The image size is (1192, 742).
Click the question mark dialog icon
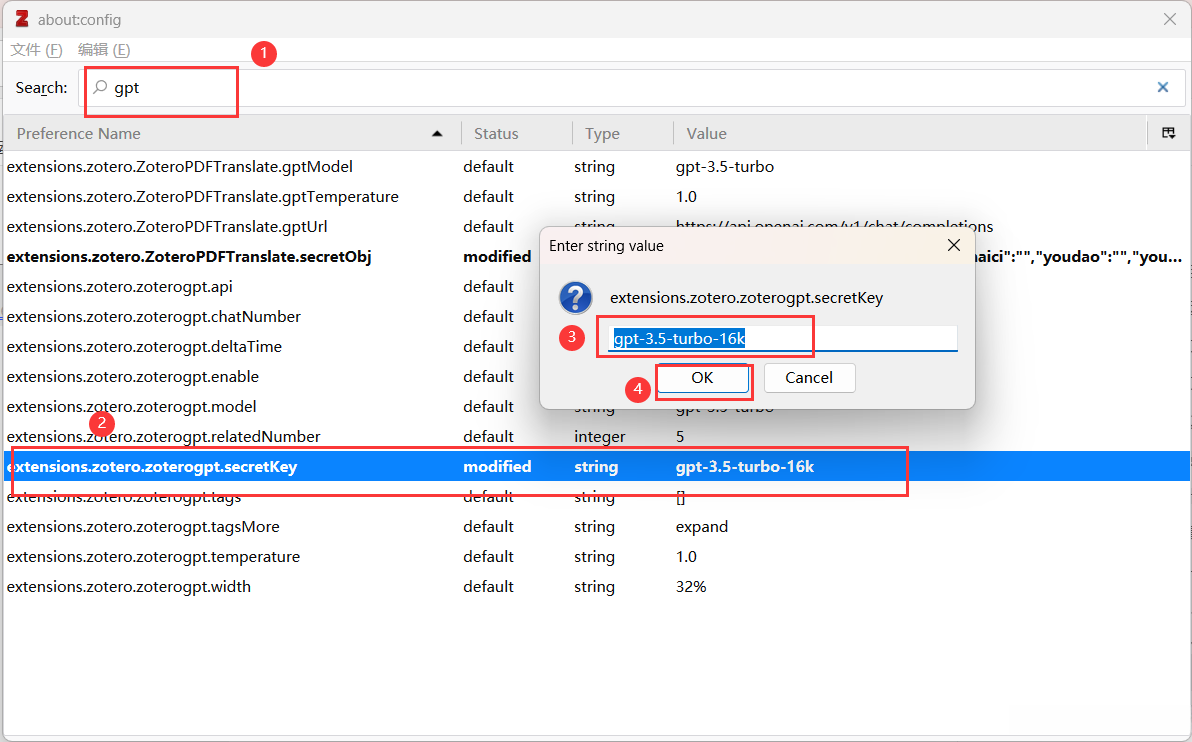point(575,298)
